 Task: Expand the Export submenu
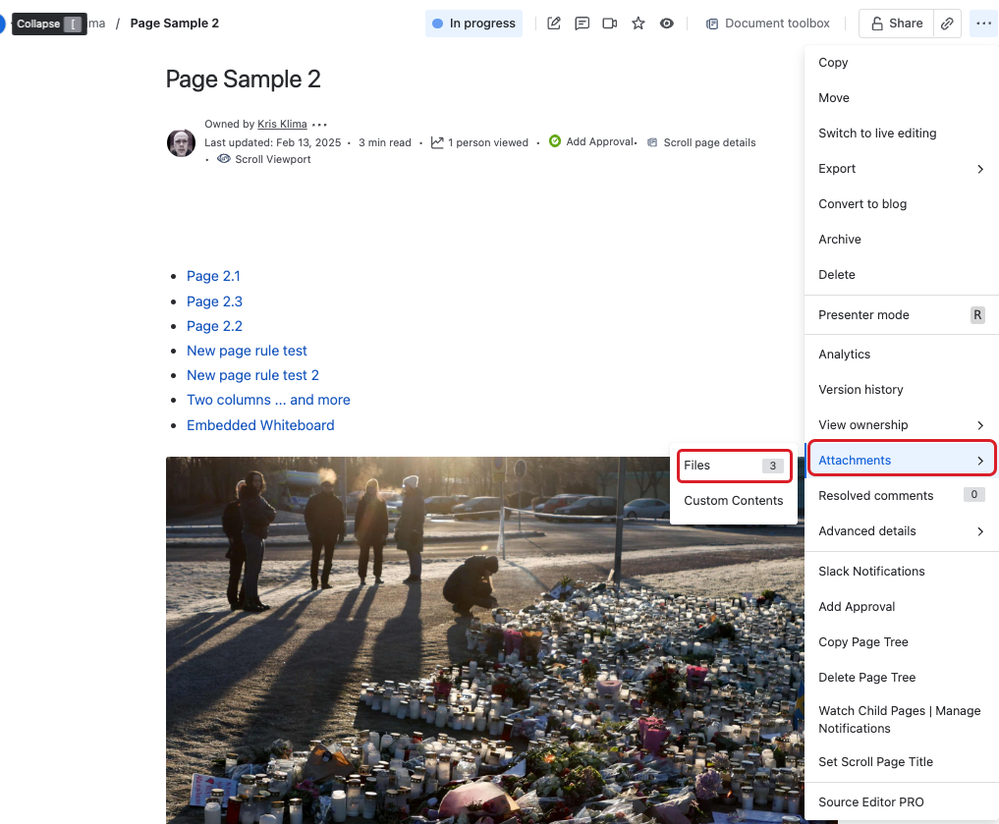click(x=901, y=168)
